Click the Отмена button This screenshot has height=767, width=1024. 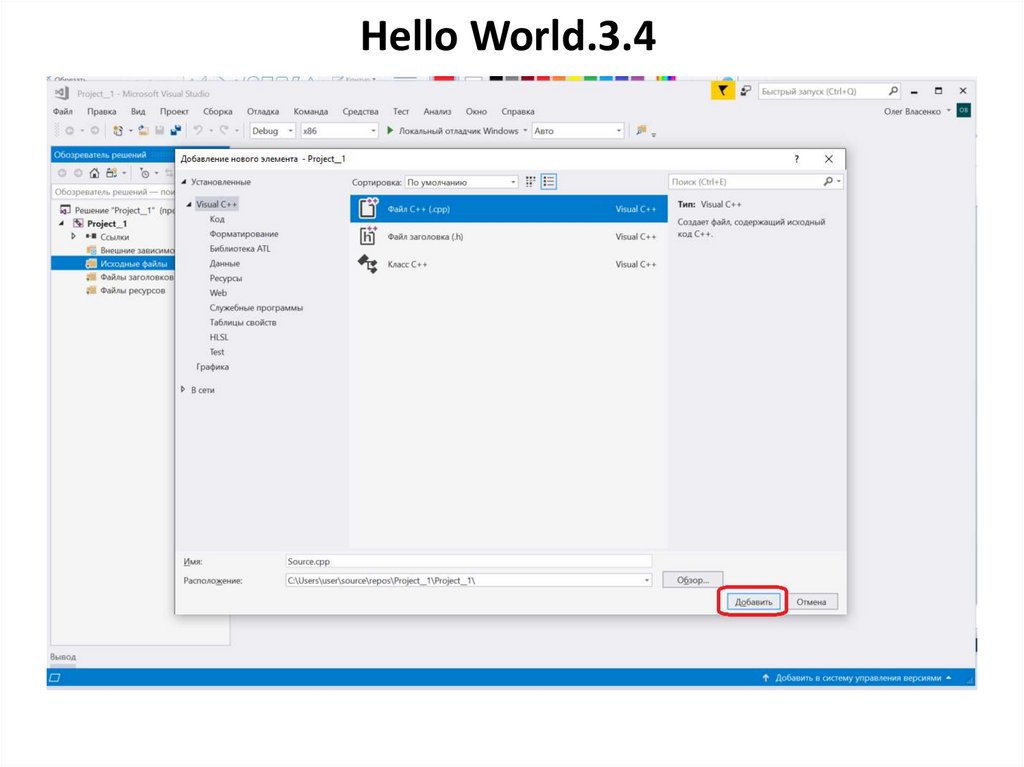coord(811,602)
